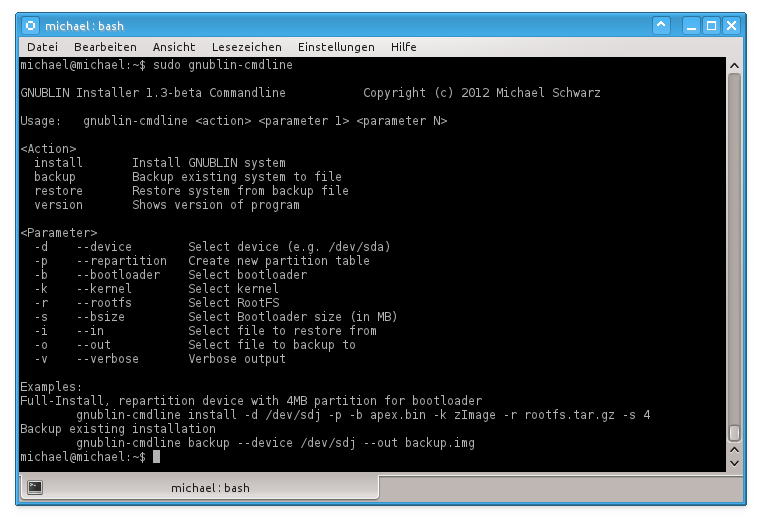The width and height of the screenshot is (762, 524).
Task: Click the '--device' parameter text
Action: pyautogui.click(x=104, y=247)
